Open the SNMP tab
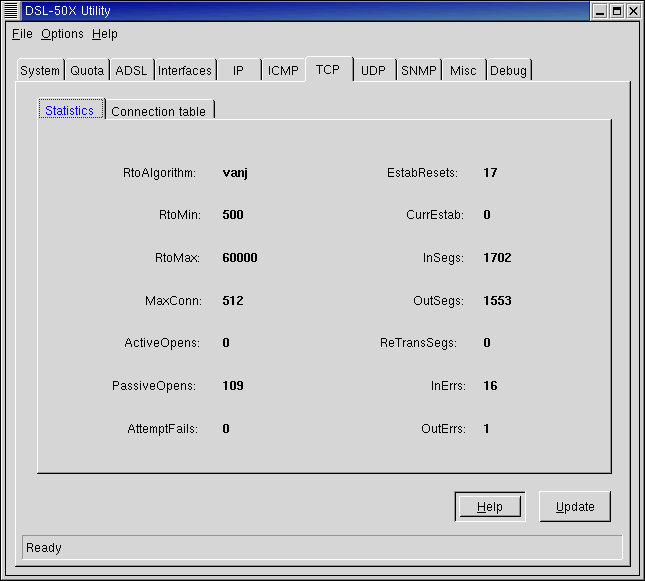645x581 pixels. pyautogui.click(x=418, y=70)
